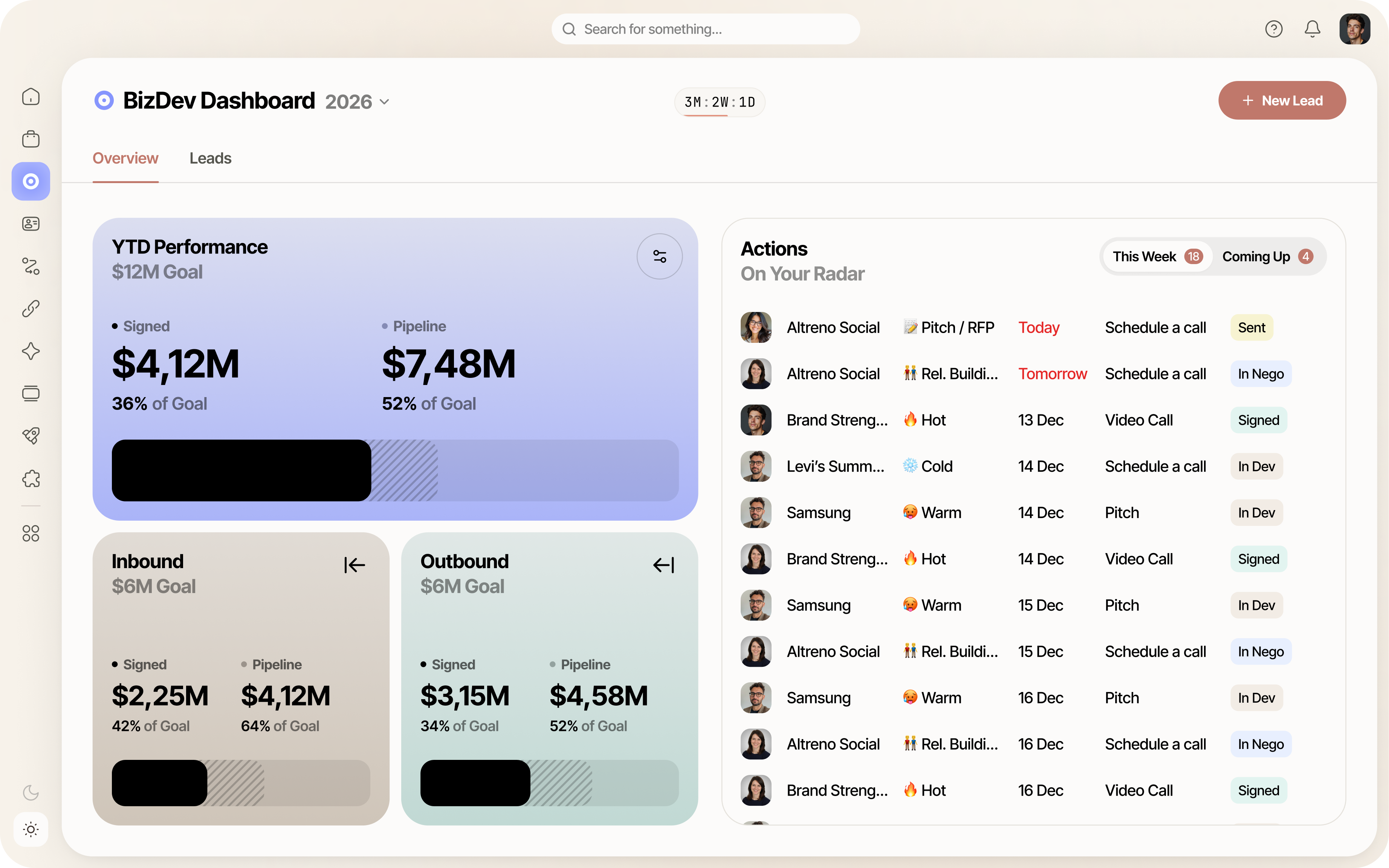Click avatar of Altreno Social Today row
Viewport: 1389px width, 868px height.
(756, 328)
